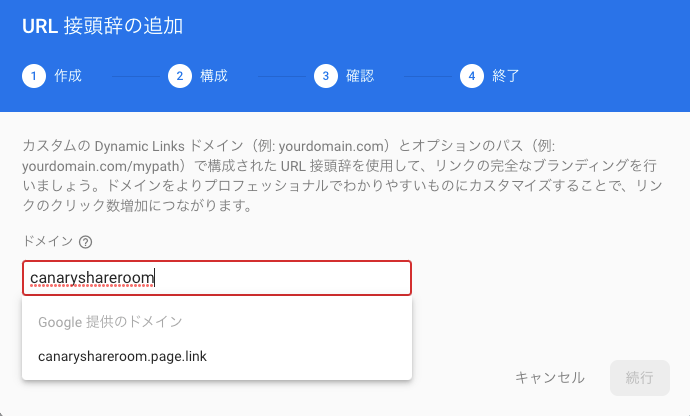Click the ドメイン field label
The height and width of the screenshot is (416, 690).
click(48, 241)
